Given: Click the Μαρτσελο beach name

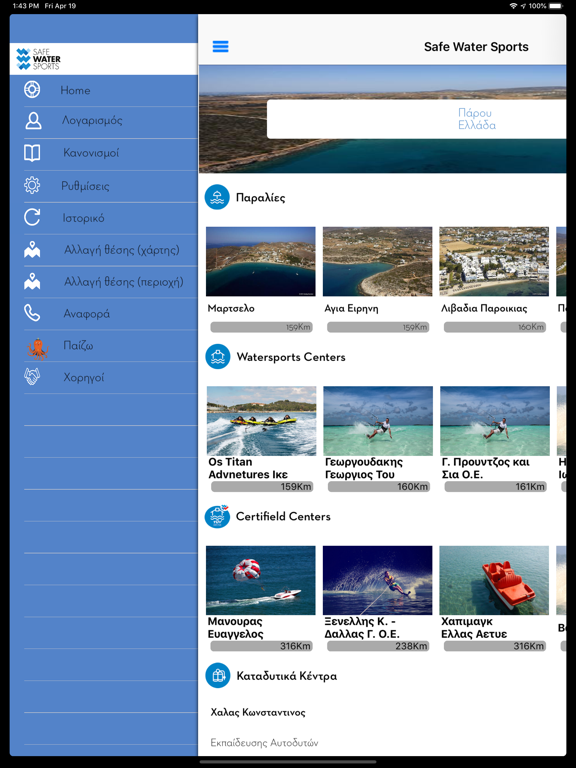Looking at the screenshot, I should pos(231,309).
